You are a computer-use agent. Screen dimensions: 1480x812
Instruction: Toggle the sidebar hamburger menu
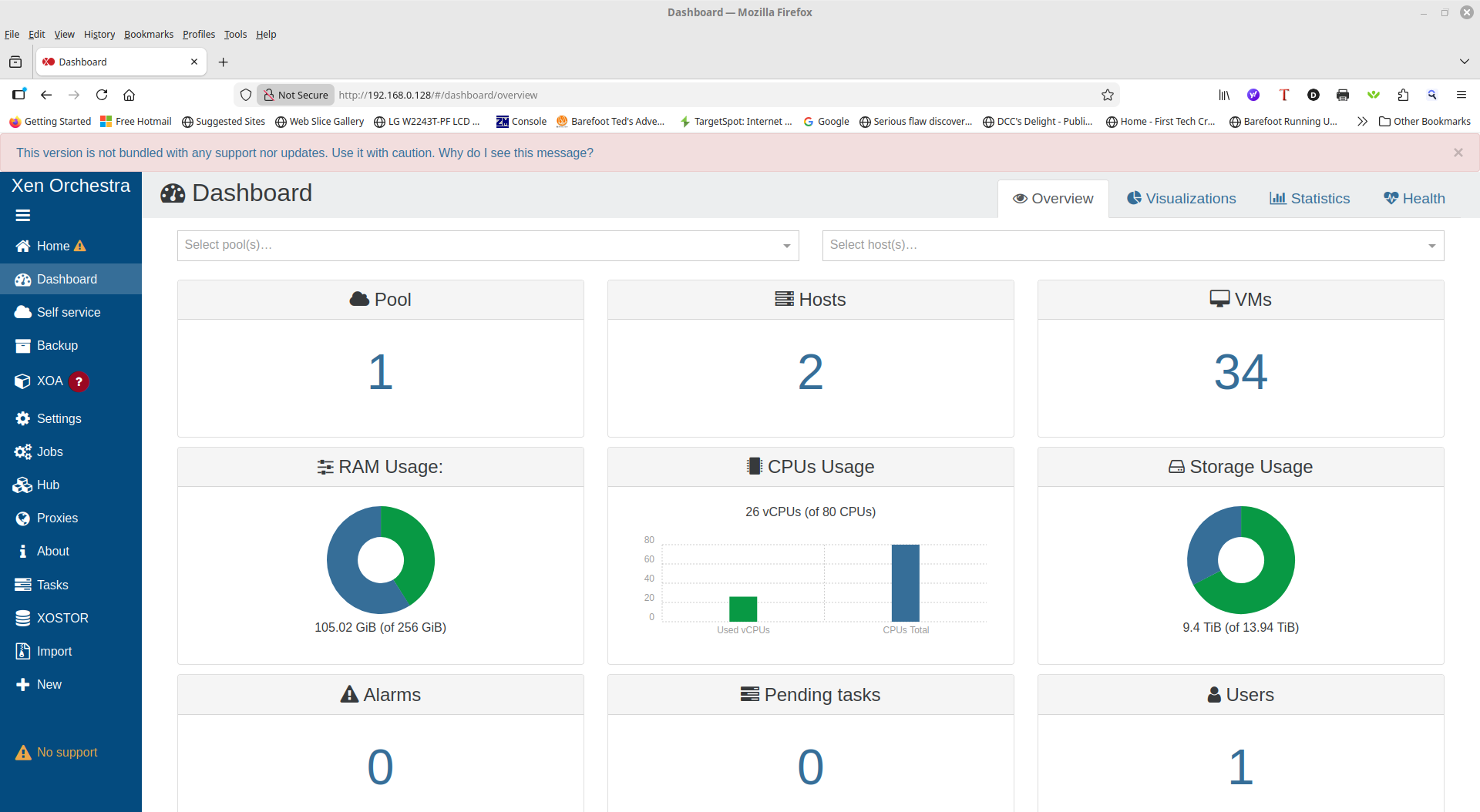click(23, 216)
